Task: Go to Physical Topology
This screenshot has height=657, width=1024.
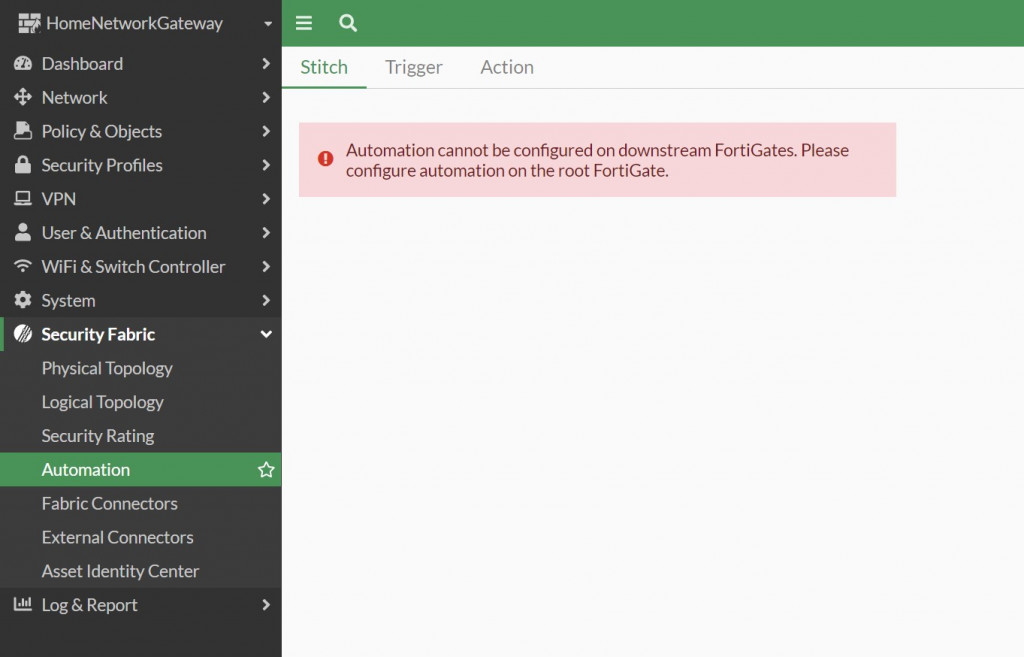Action: pos(140,368)
